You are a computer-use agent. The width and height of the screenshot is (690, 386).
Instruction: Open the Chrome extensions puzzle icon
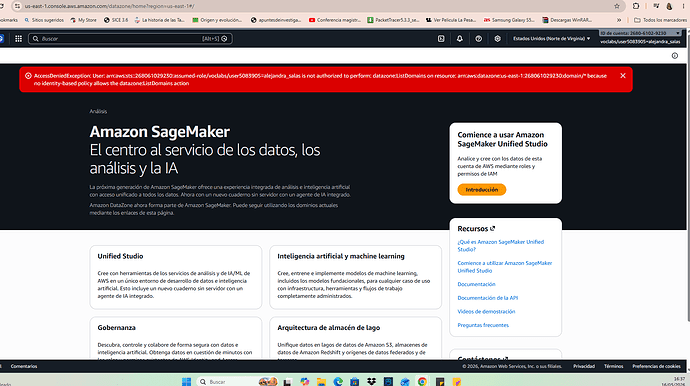636,6
